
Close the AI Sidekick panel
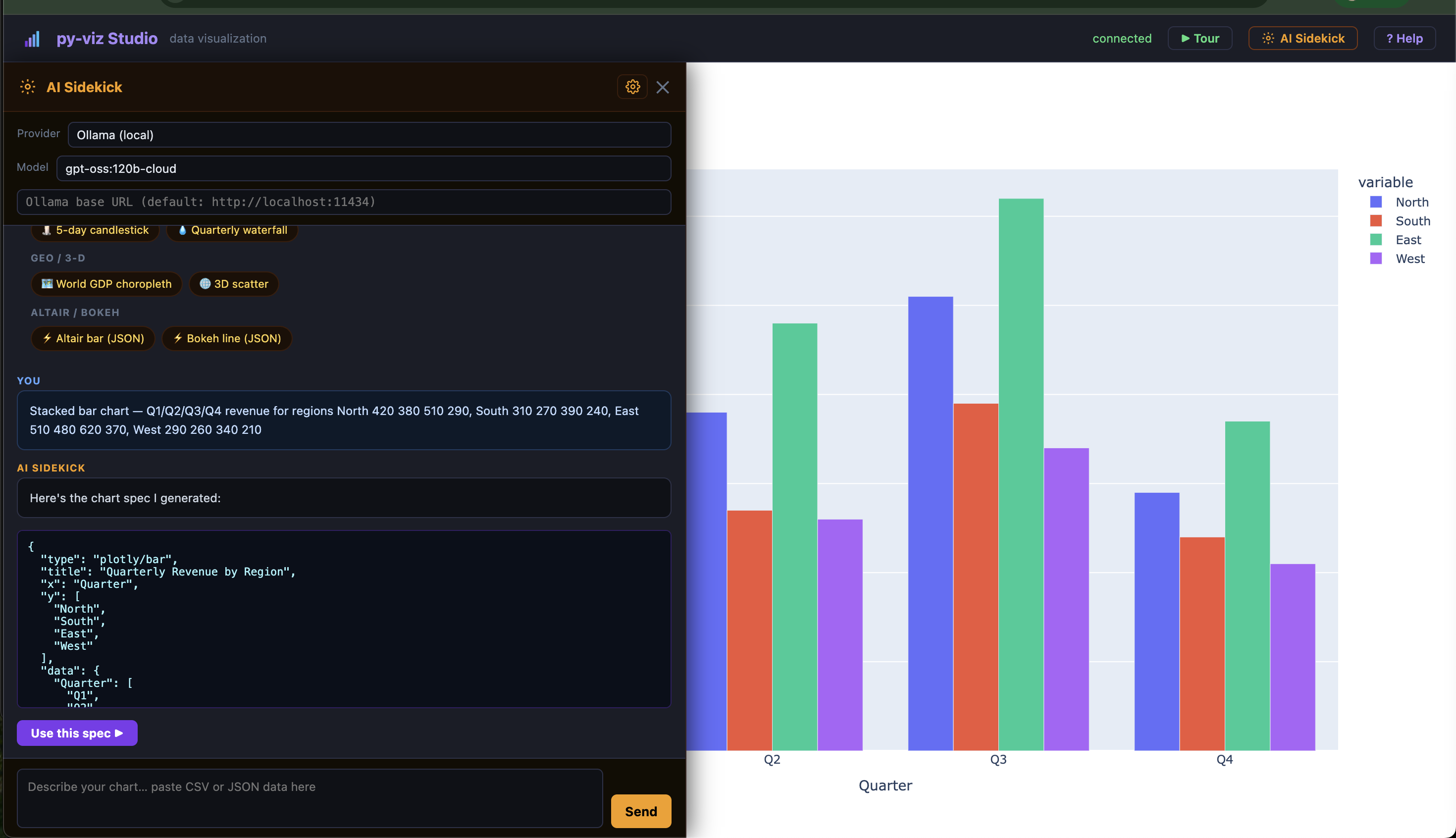pos(663,87)
